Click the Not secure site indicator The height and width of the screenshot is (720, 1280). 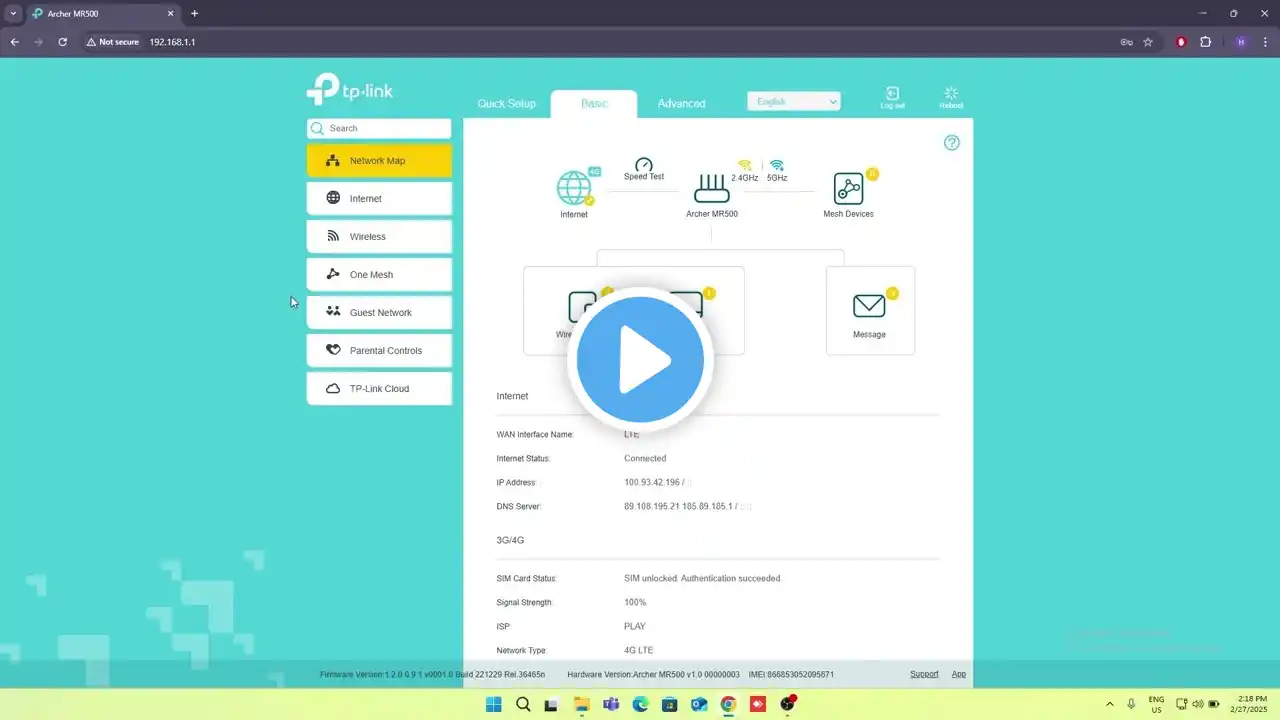pyautogui.click(x=112, y=42)
